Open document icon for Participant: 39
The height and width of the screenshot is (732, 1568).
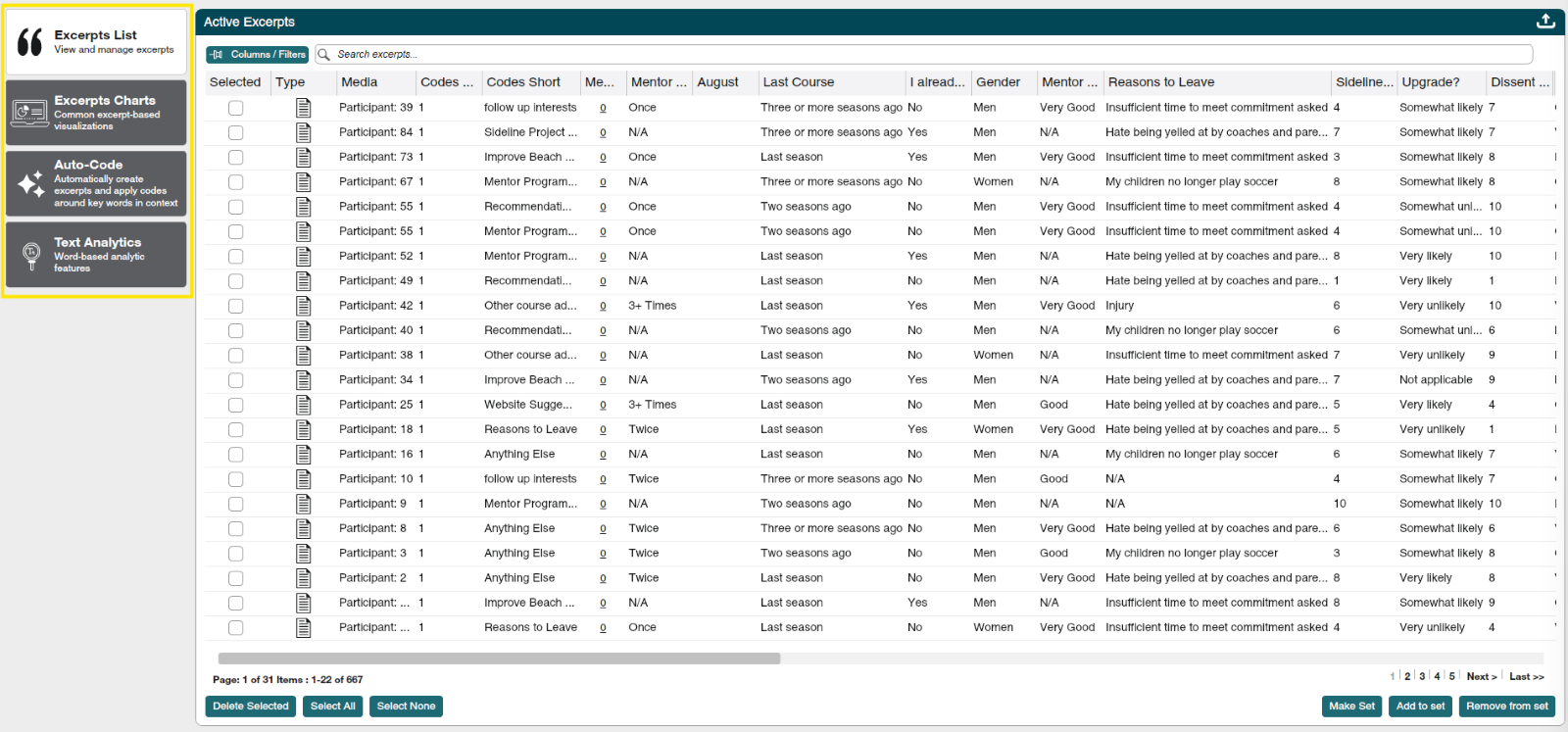click(x=304, y=108)
